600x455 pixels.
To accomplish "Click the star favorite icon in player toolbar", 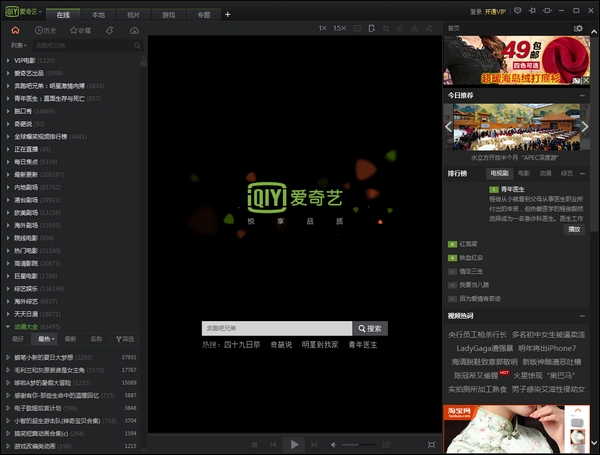I will pyautogui.click(x=400, y=29).
